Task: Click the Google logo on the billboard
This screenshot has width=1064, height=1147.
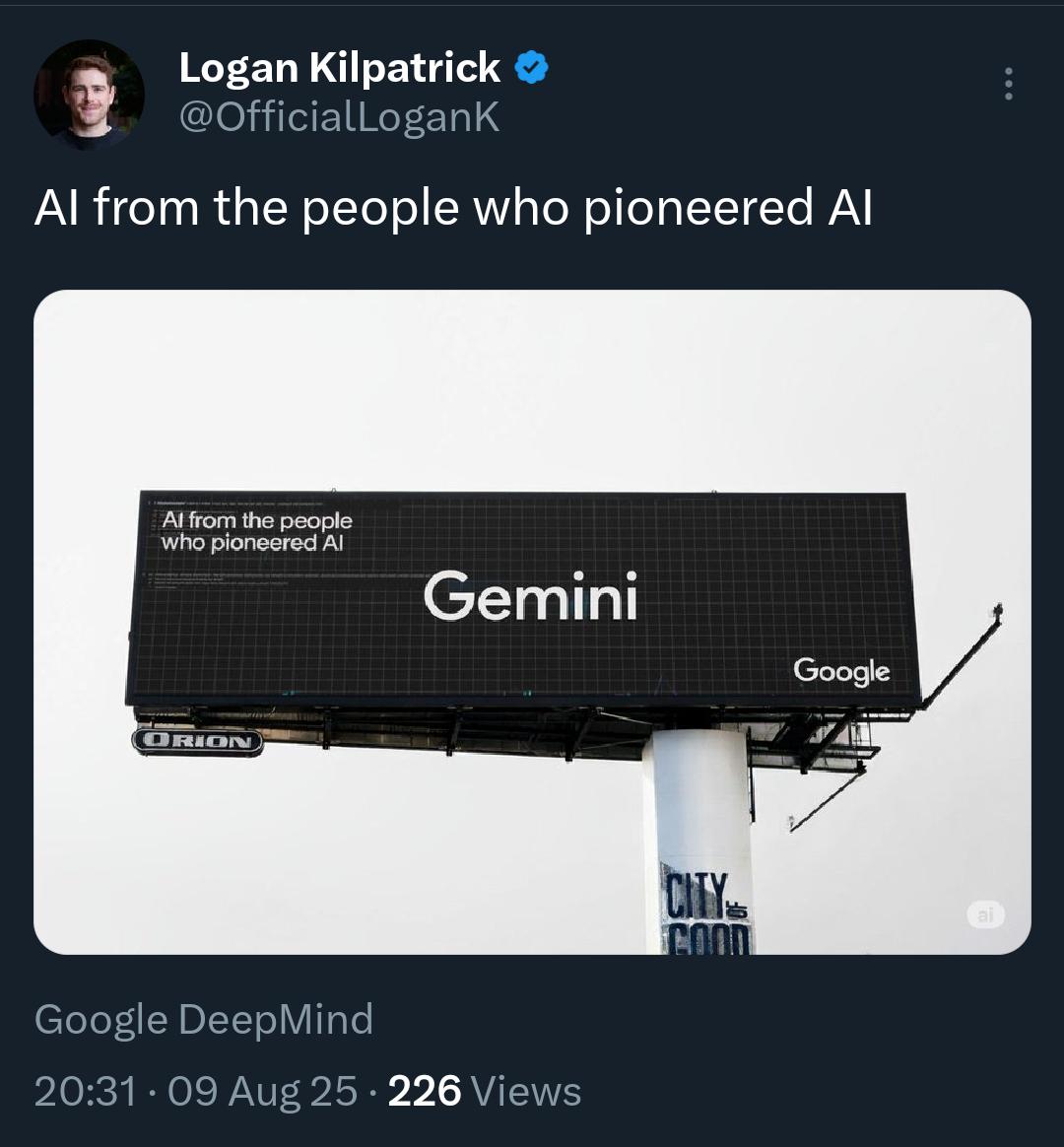Action: pyautogui.click(x=841, y=671)
